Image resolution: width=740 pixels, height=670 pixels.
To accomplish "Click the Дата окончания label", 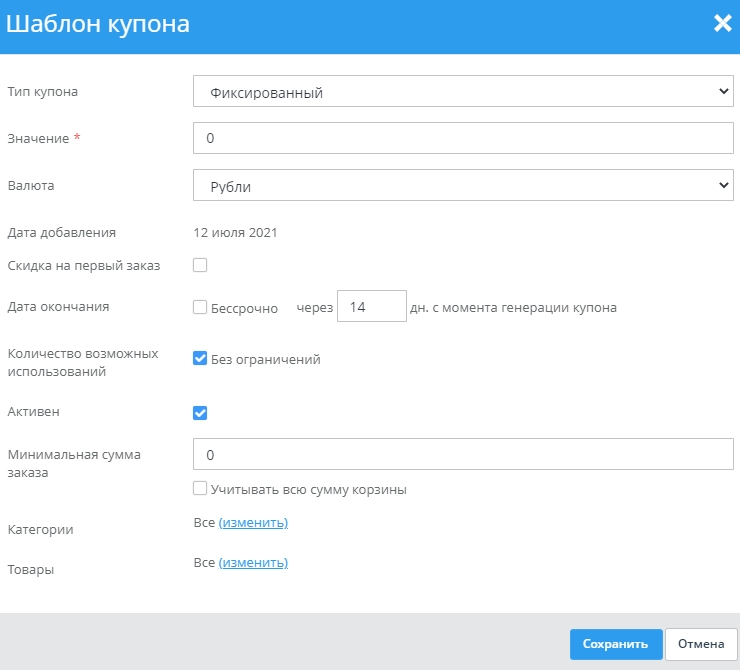I will [x=59, y=307].
